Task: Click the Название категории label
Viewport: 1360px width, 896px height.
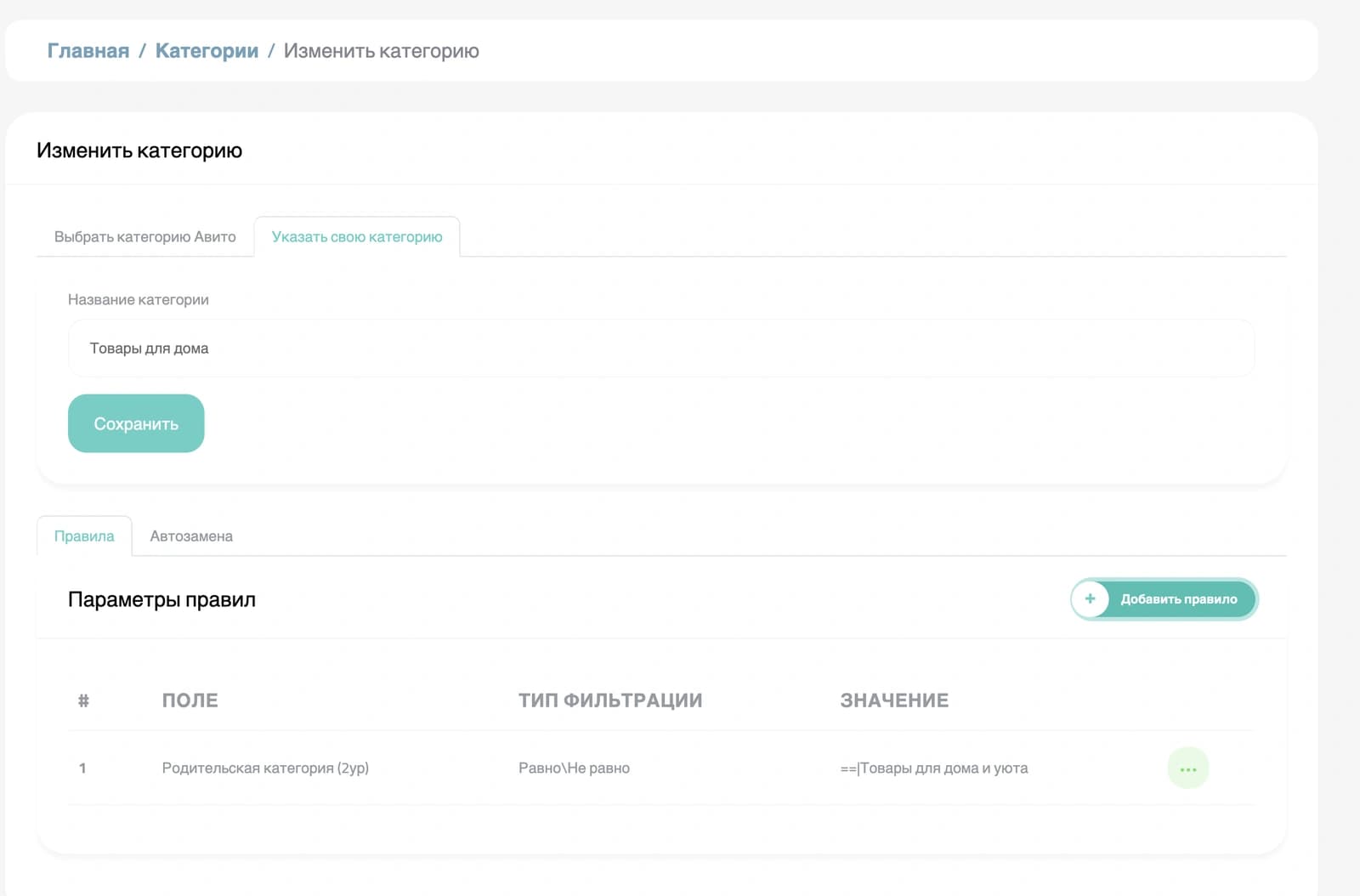Action: click(139, 299)
